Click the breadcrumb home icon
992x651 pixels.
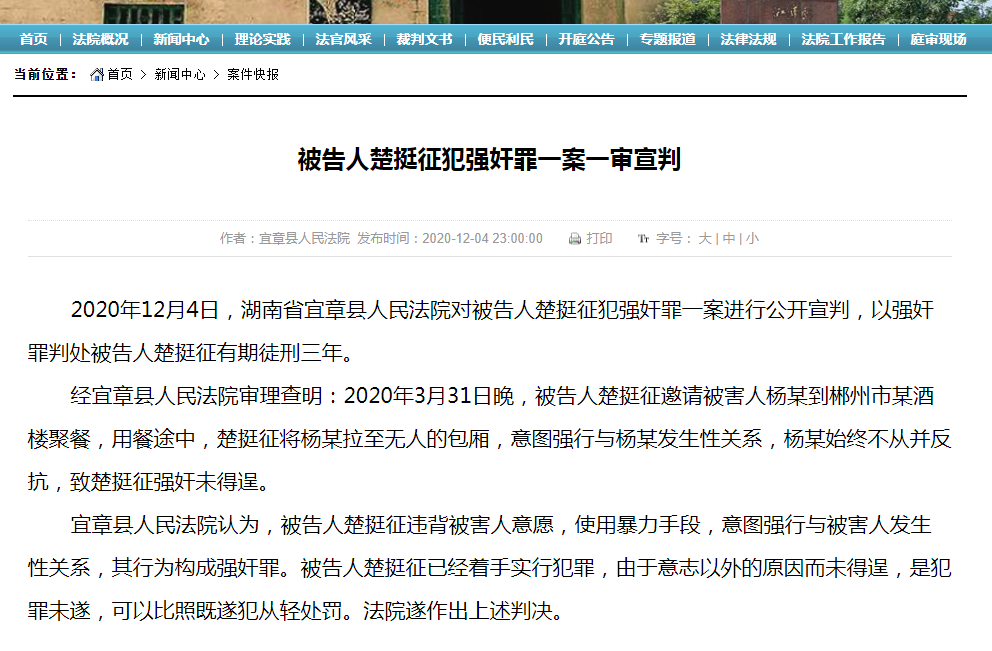pyautogui.click(x=97, y=75)
